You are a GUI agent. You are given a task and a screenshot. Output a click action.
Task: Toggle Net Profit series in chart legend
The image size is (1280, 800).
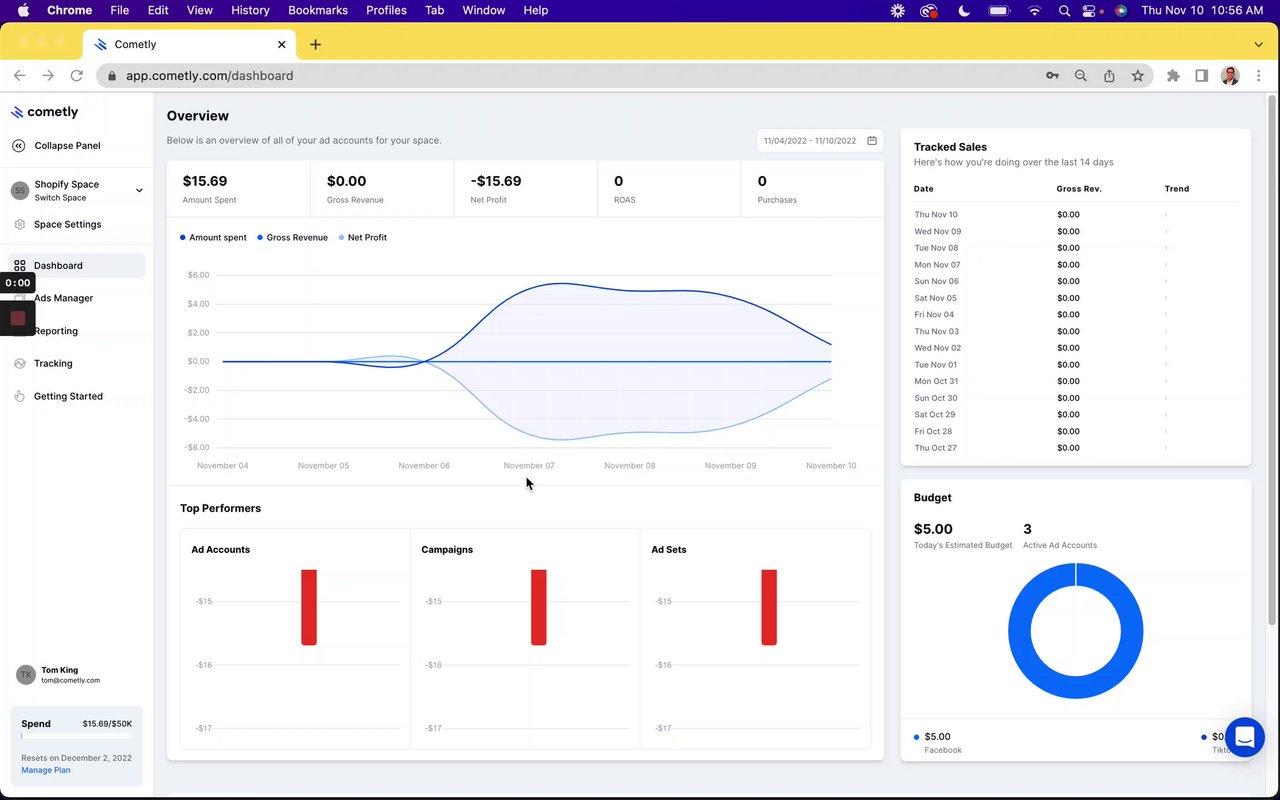[x=363, y=238]
